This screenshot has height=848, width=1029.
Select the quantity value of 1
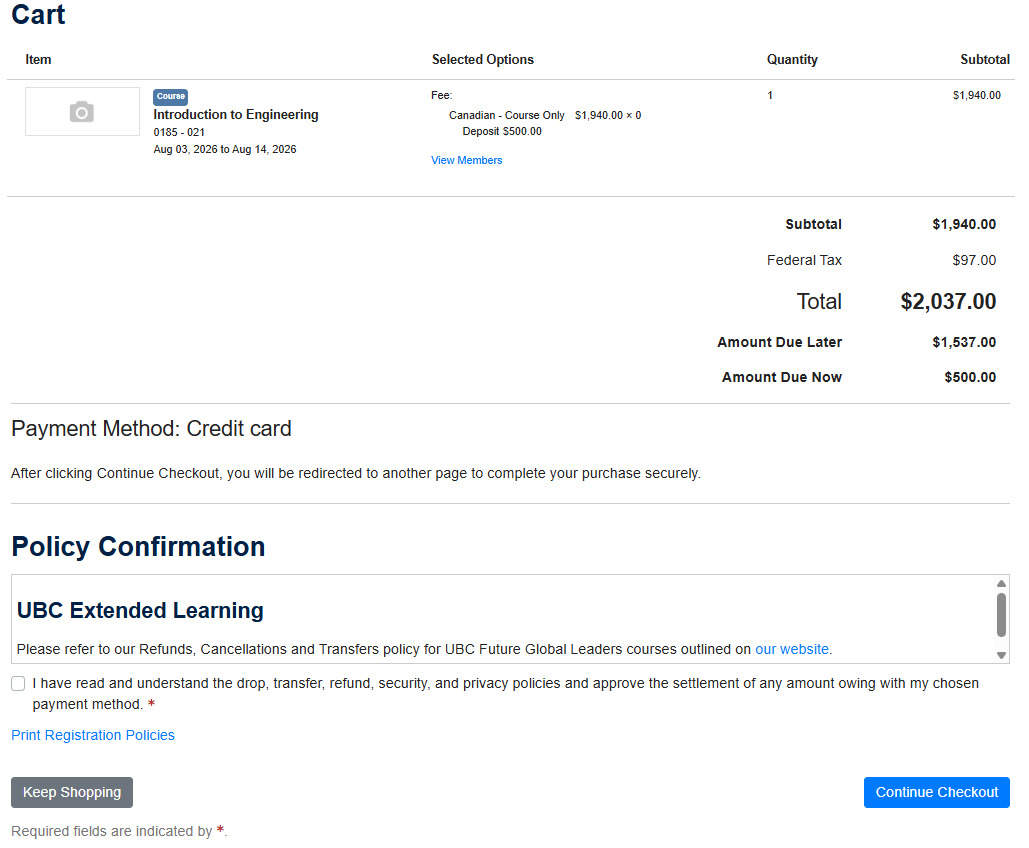click(x=768, y=95)
